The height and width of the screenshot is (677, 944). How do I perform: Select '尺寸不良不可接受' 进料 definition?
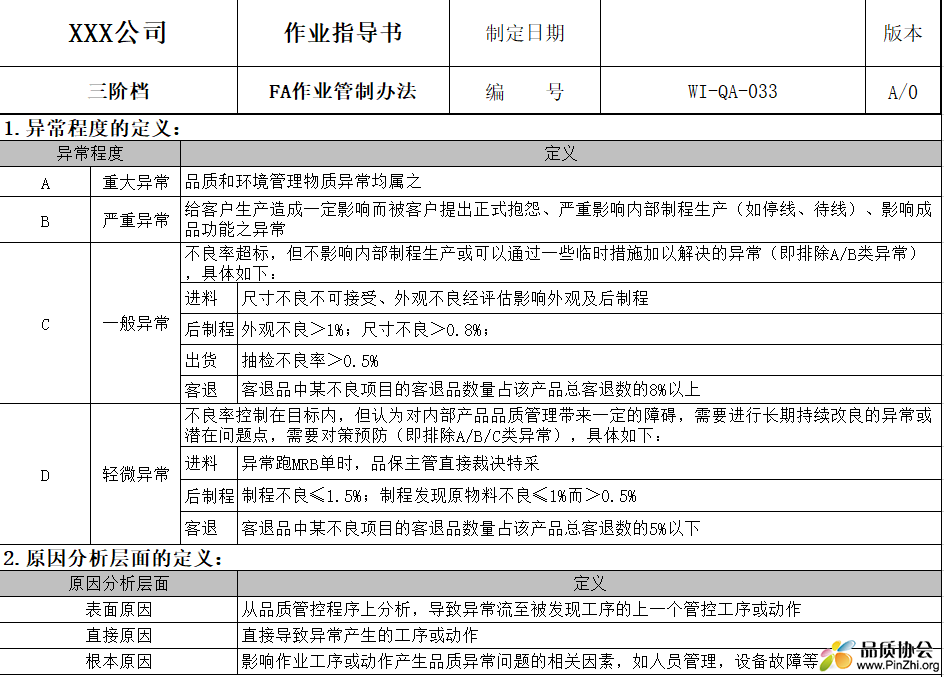tap(589, 298)
